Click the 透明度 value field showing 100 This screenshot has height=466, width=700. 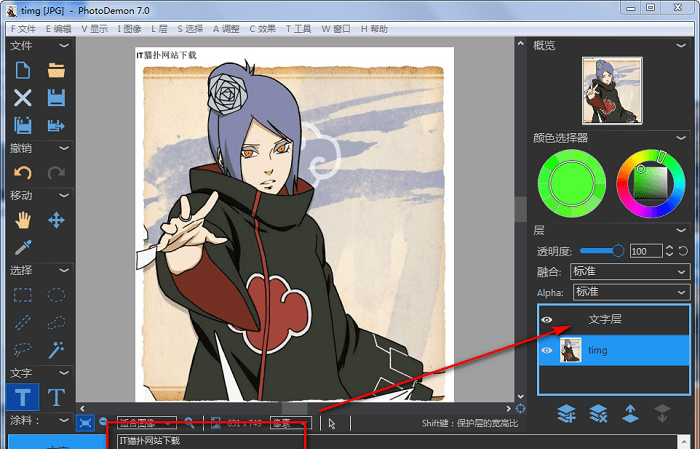(646, 251)
